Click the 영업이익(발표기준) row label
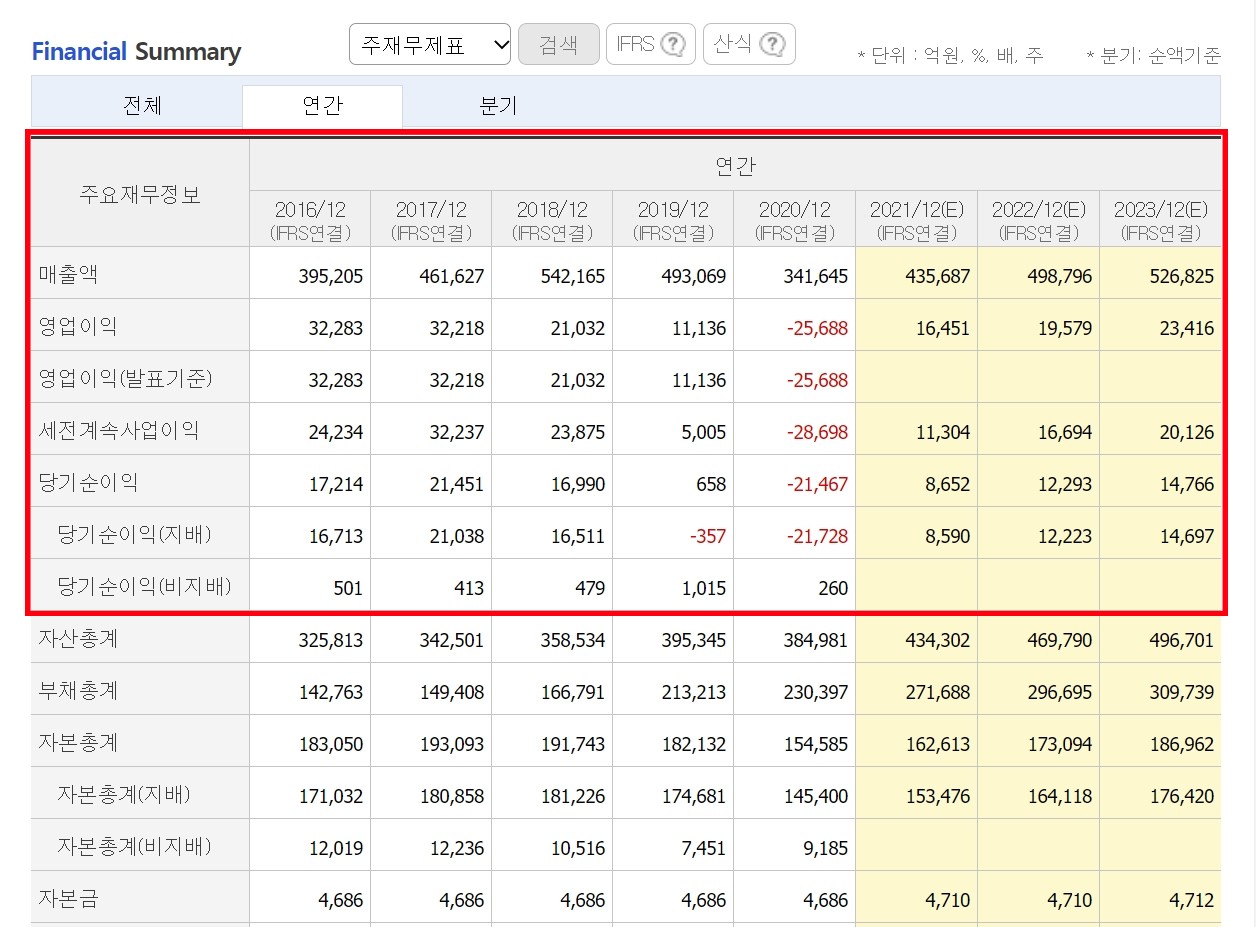The height and width of the screenshot is (927, 1256). [x=125, y=379]
